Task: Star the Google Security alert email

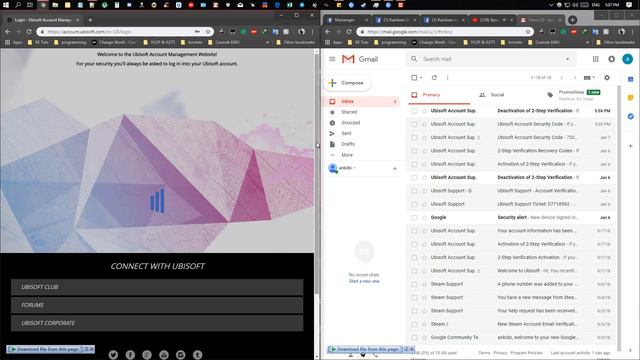Action: (x=424, y=218)
